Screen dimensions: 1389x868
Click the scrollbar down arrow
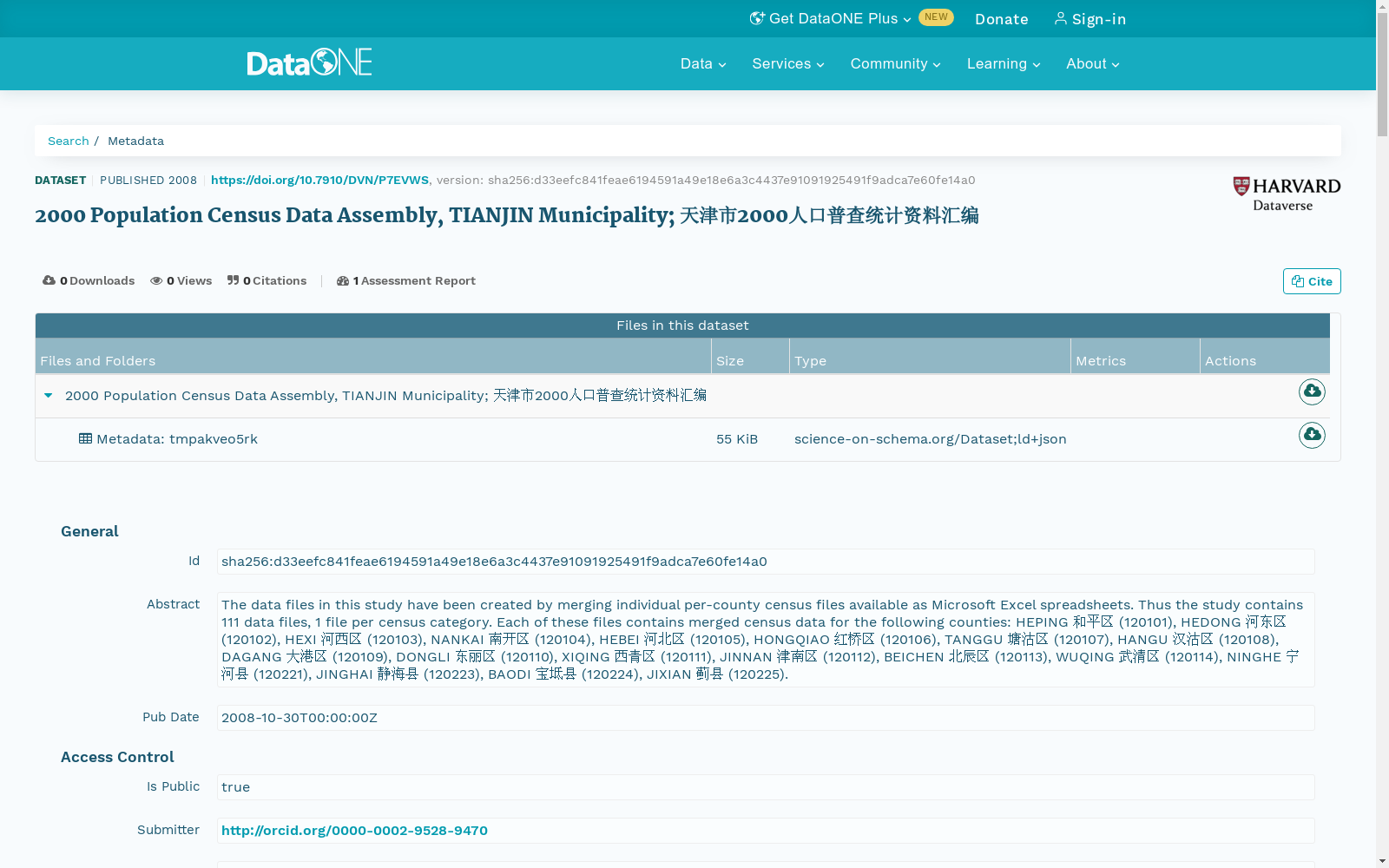tap(1382, 861)
